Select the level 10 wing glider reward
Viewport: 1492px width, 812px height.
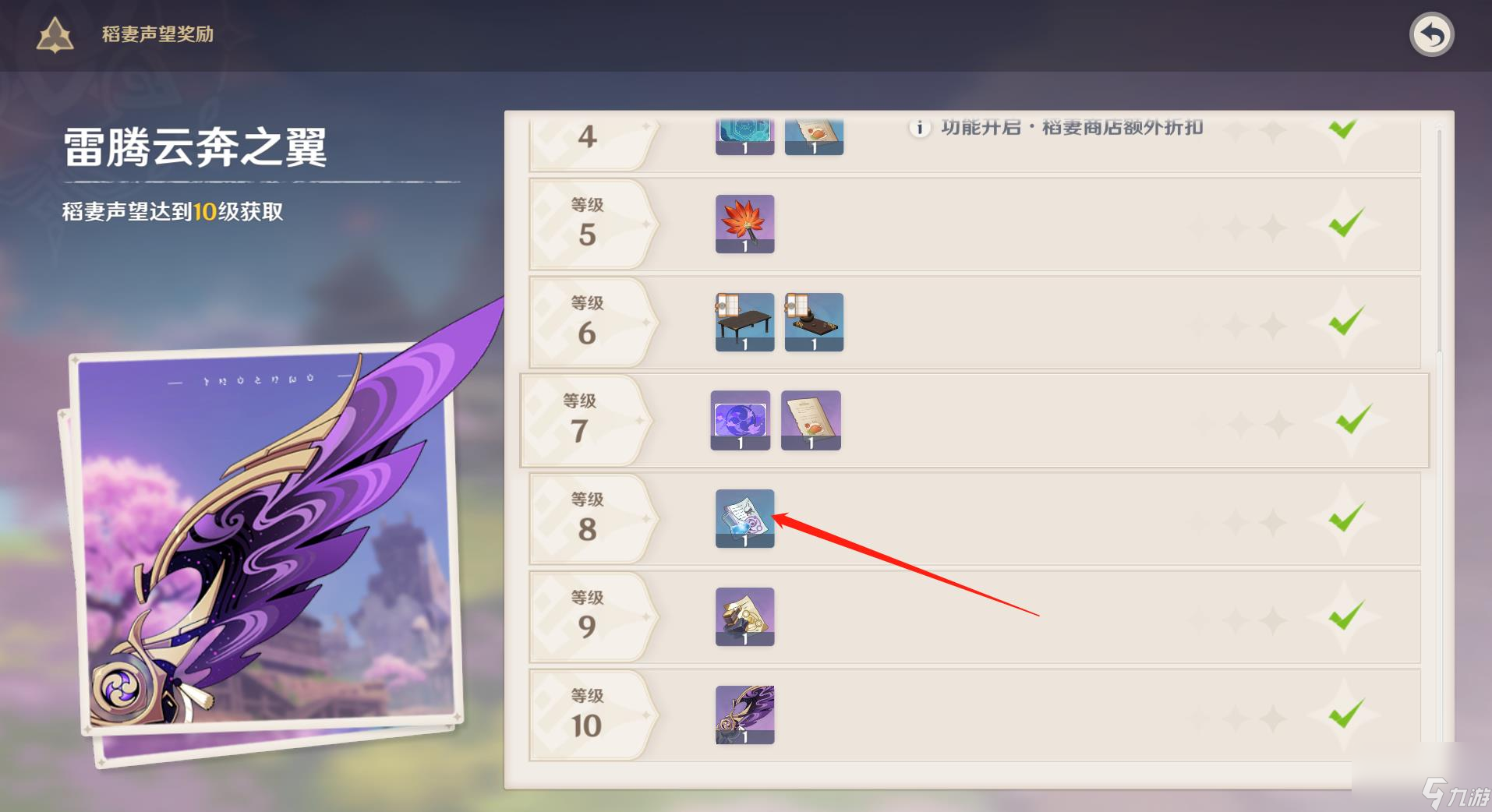[x=744, y=715]
